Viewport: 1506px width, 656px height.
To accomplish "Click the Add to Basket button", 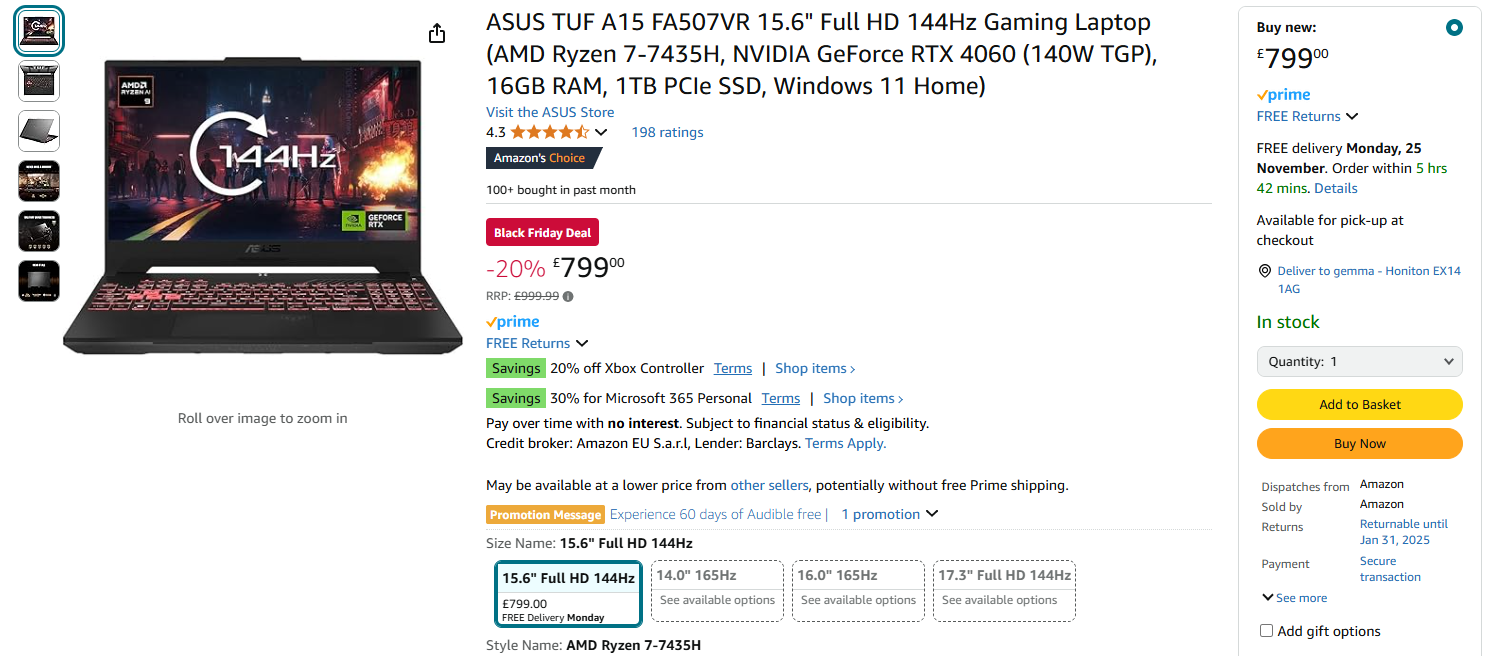I will click(1359, 404).
